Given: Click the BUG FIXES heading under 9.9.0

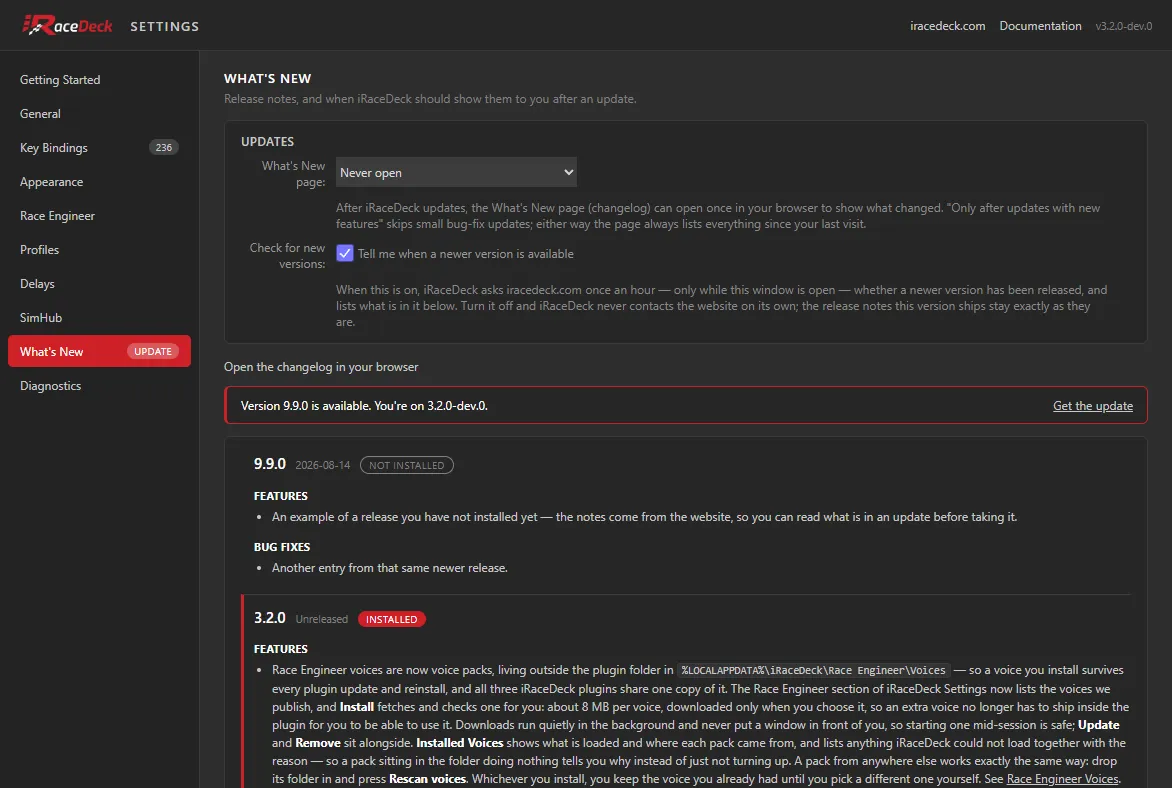Looking at the screenshot, I should click(282, 547).
